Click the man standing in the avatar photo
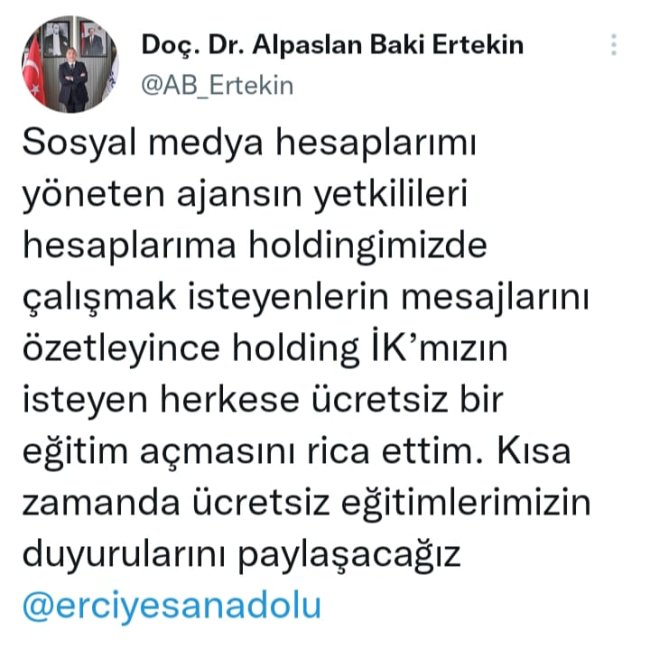This screenshot has height=649, width=650. point(73,80)
